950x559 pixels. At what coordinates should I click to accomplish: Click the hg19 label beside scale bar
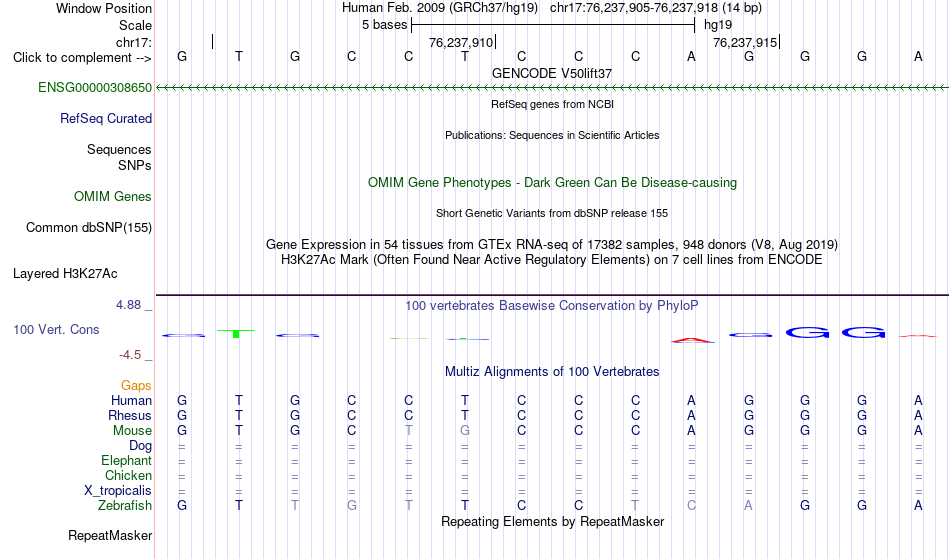click(718, 25)
